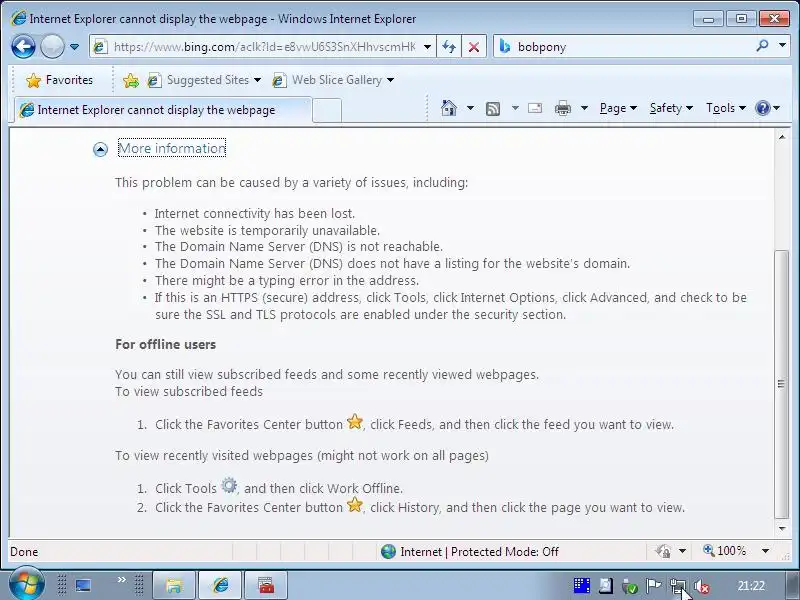Expand quick launch overflow chevron
The image size is (800, 600).
121,580
